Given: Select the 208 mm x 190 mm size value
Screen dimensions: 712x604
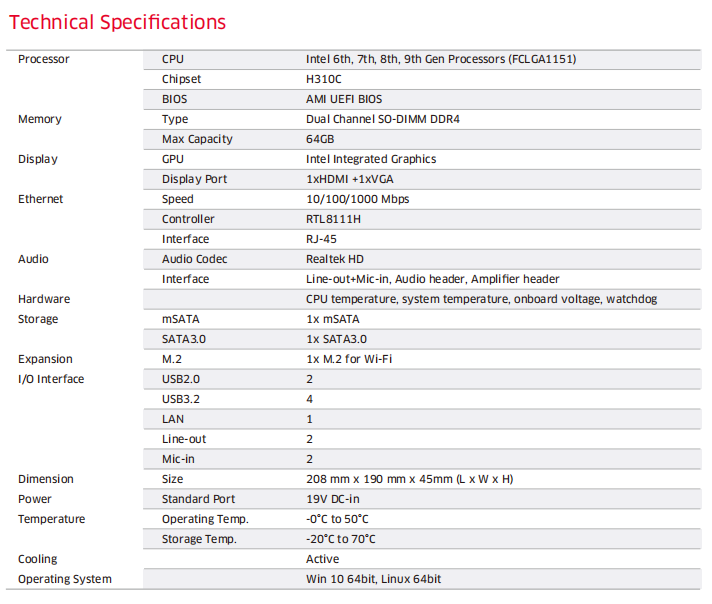Looking at the screenshot, I should 409,479.
